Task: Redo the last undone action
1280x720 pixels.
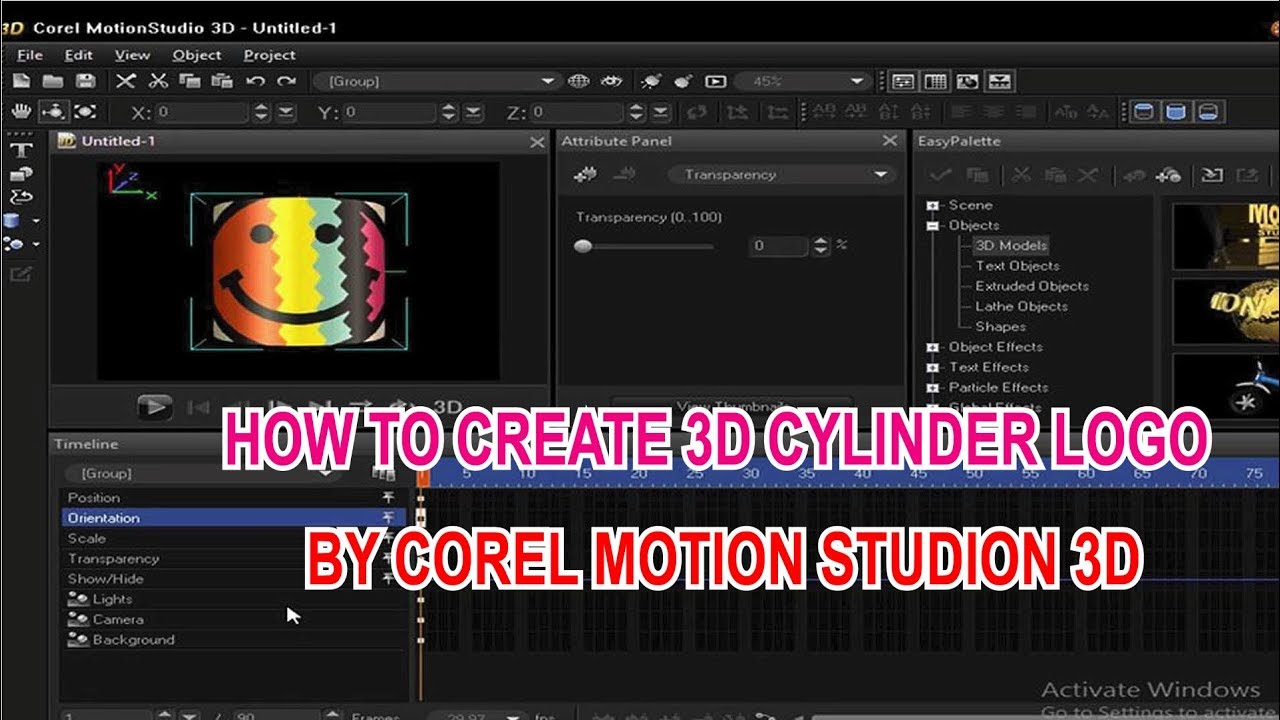Action: 287,81
